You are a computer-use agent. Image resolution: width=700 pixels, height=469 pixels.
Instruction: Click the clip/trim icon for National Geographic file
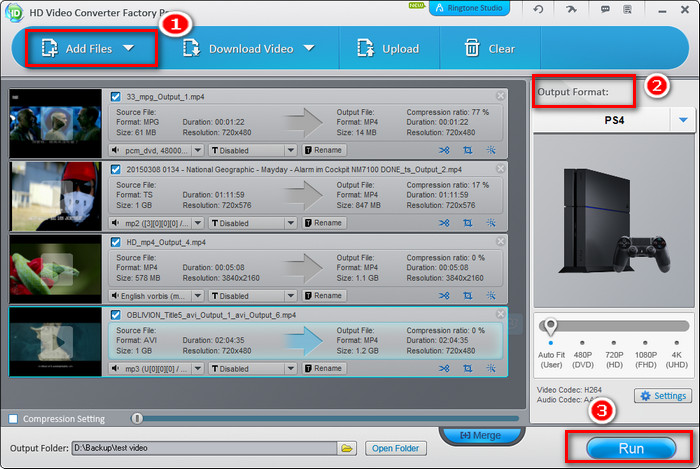[444, 223]
